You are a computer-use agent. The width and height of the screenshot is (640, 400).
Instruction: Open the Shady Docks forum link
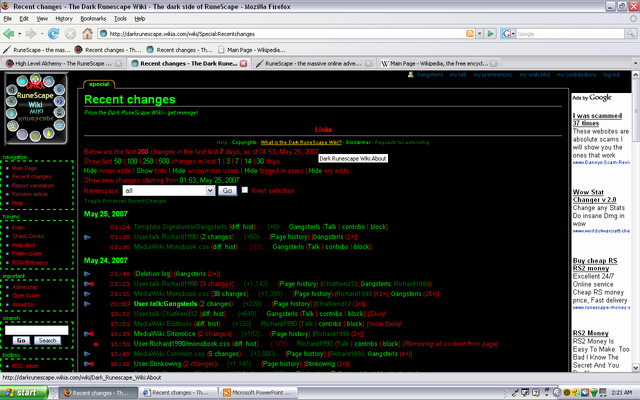coord(28,236)
